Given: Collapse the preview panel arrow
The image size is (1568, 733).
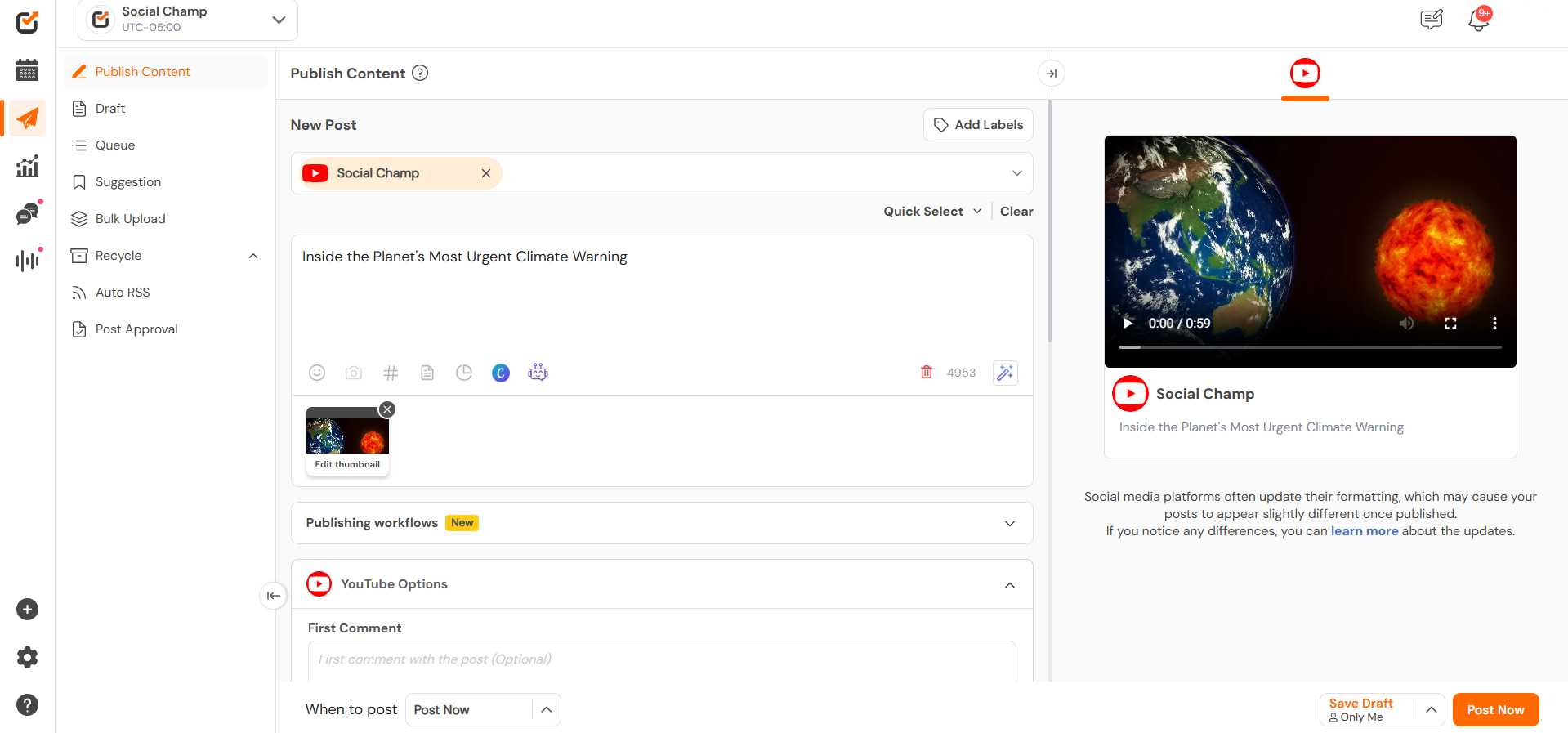Looking at the screenshot, I should click(x=1051, y=74).
